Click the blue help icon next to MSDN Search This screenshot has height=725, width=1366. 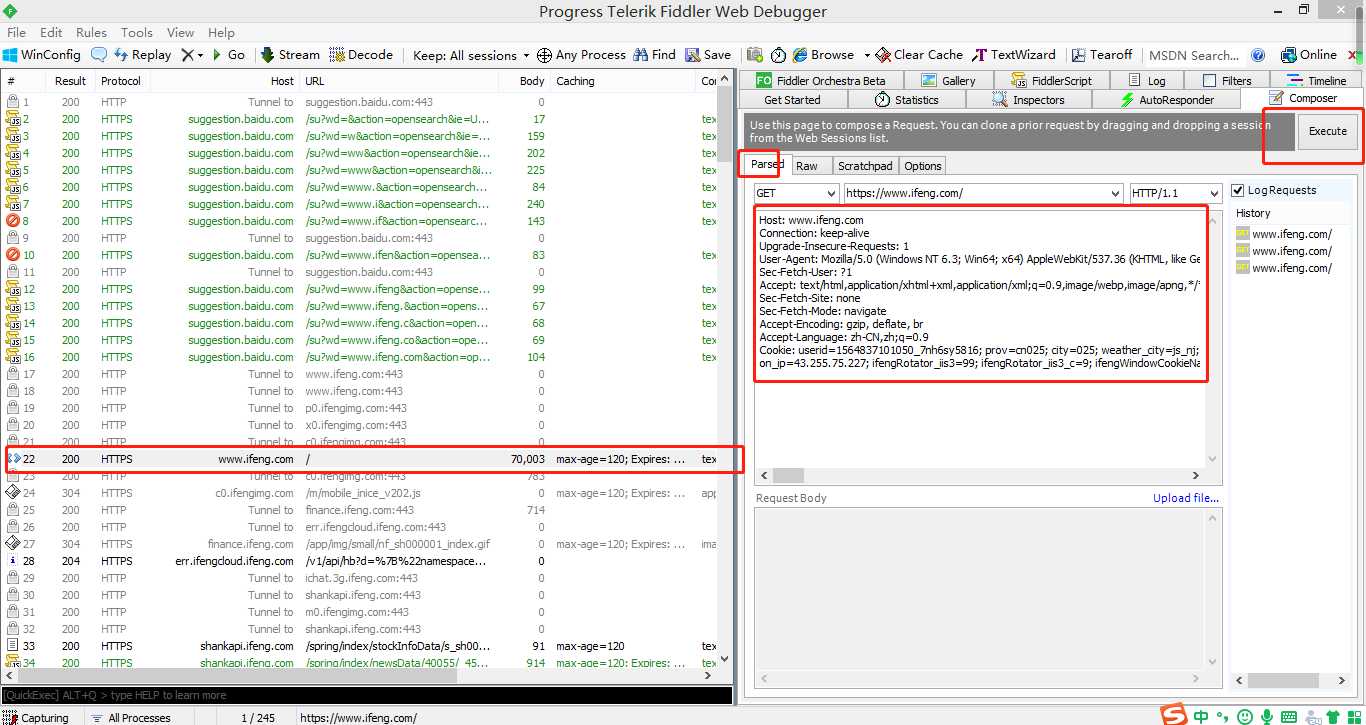click(1258, 55)
